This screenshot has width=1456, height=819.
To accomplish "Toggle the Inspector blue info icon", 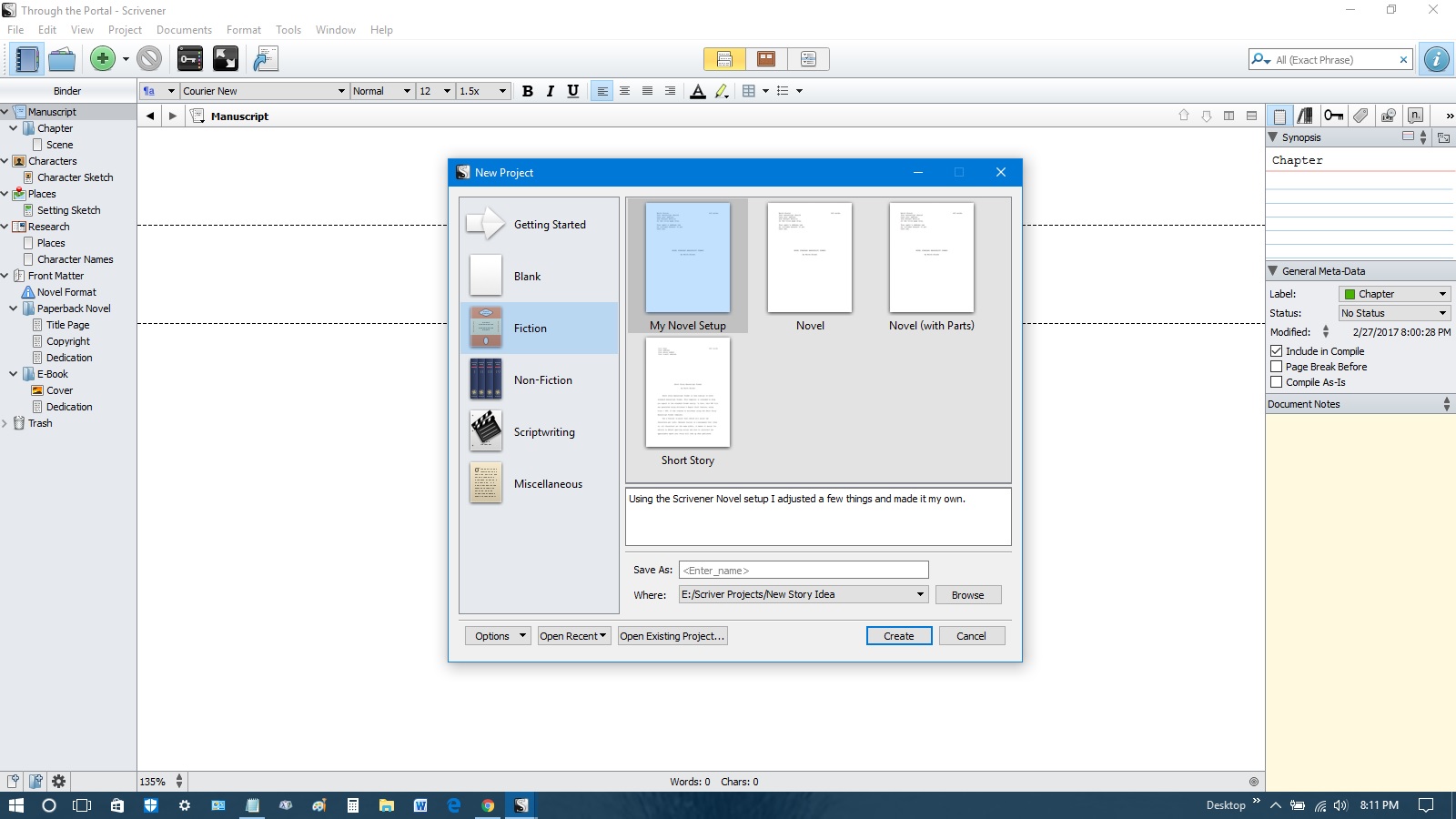I will [x=1437, y=59].
